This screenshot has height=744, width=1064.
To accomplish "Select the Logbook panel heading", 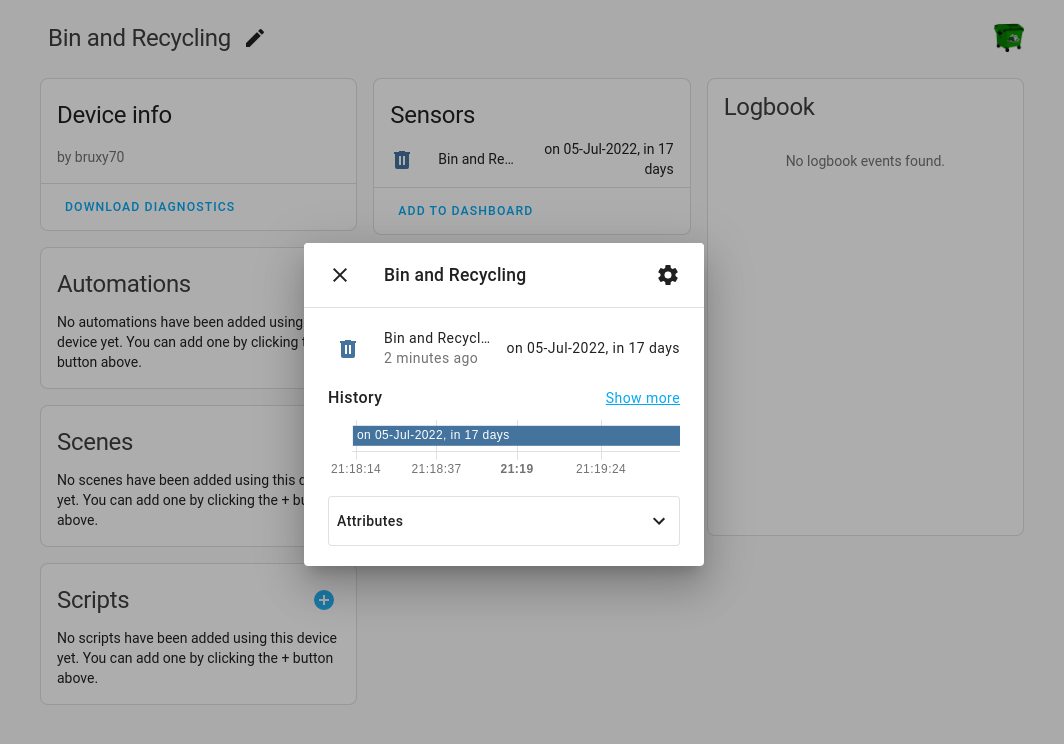I will 769,107.
